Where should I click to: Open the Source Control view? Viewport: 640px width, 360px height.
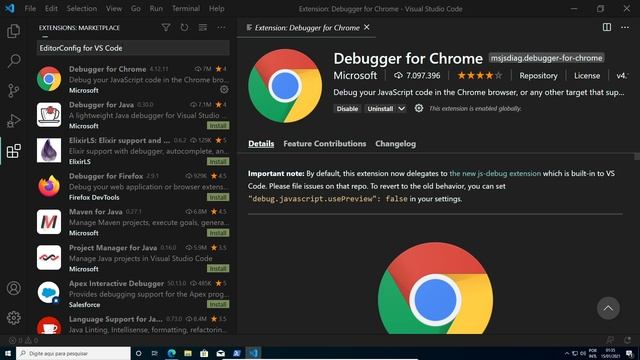pyautogui.click(x=13, y=91)
